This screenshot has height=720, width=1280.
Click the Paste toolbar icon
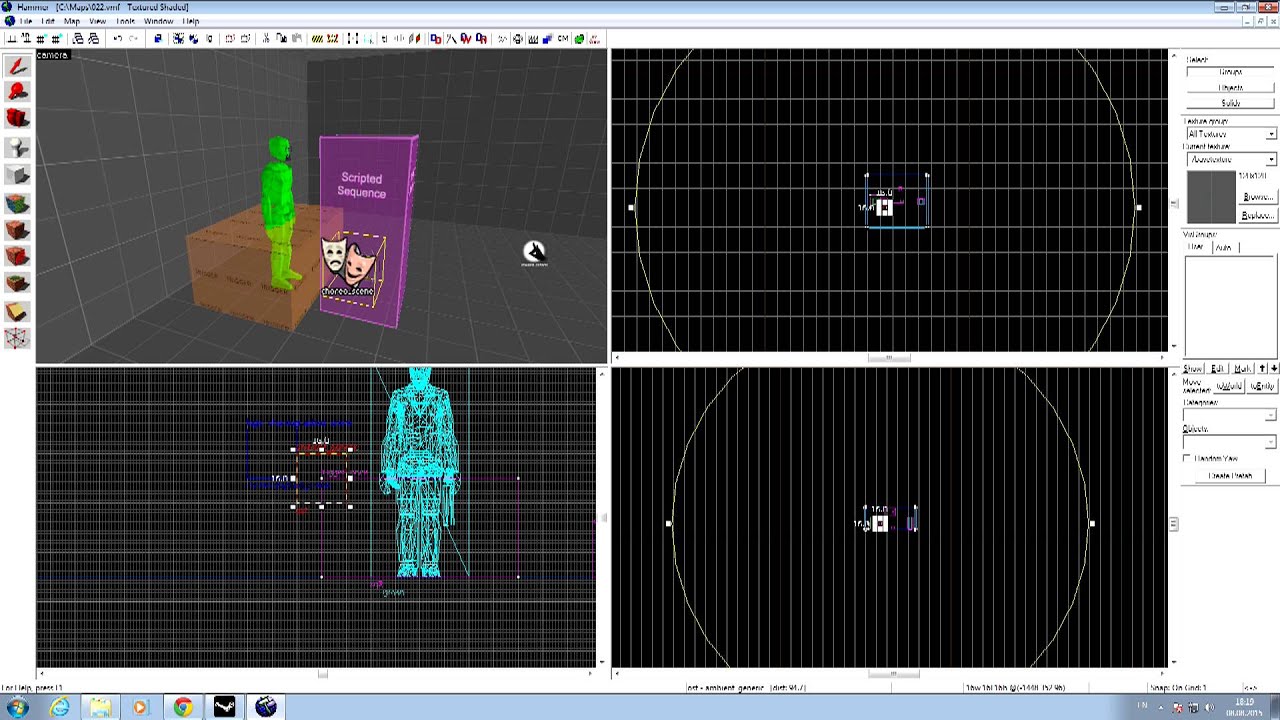click(298, 39)
